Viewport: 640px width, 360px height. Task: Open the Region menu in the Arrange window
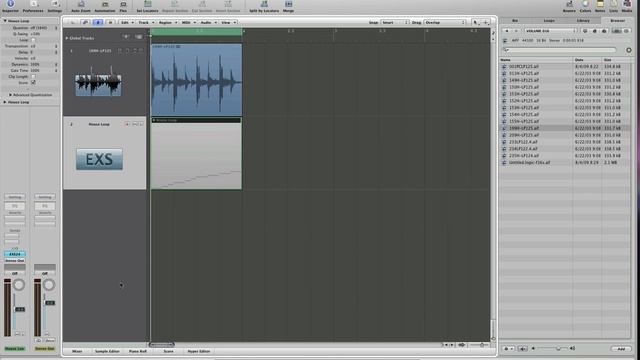click(167, 22)
